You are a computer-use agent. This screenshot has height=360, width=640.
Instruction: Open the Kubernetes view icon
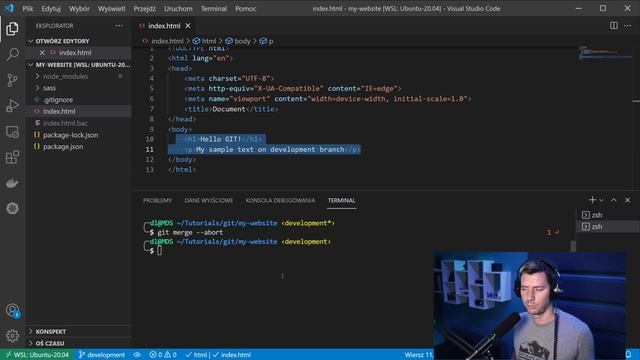(12, 209)
